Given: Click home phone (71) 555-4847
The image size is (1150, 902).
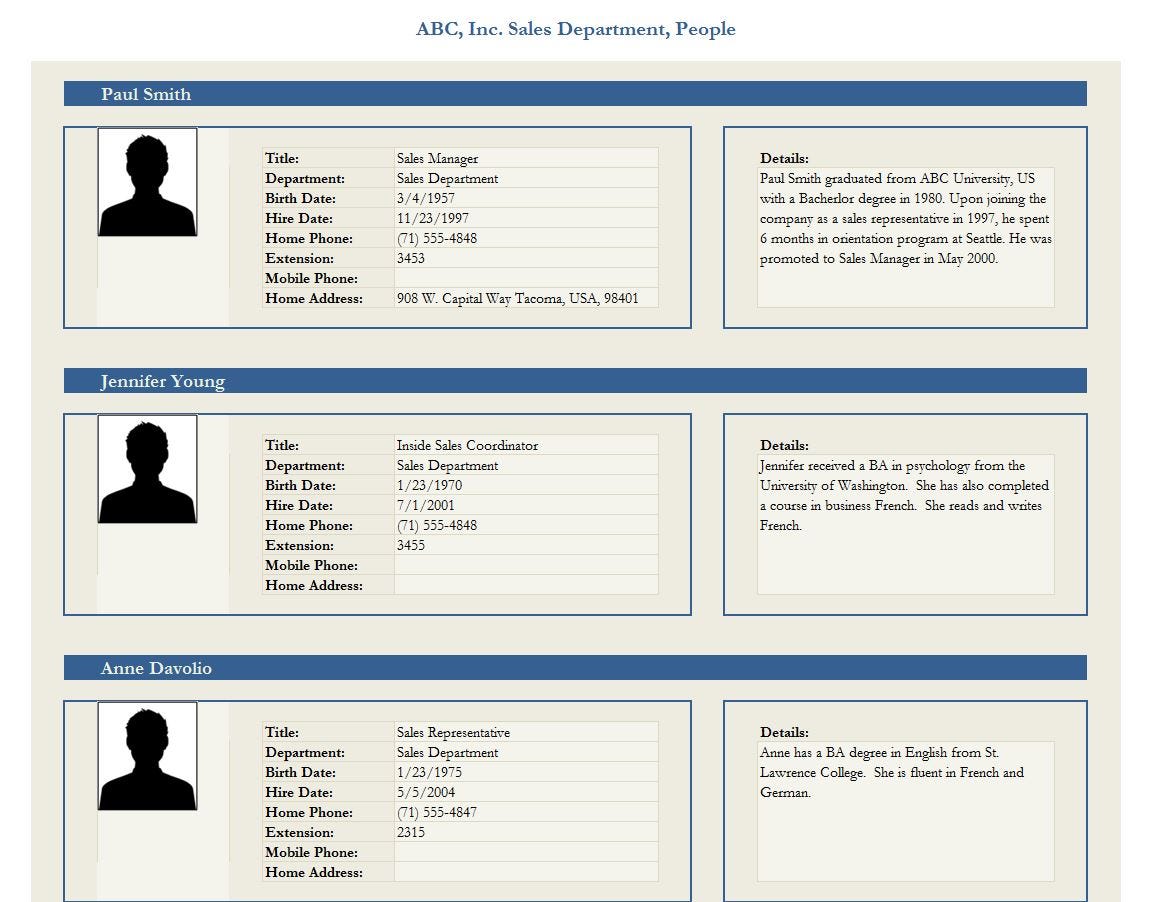Looking at the screenshot, I should pos(437,812).
